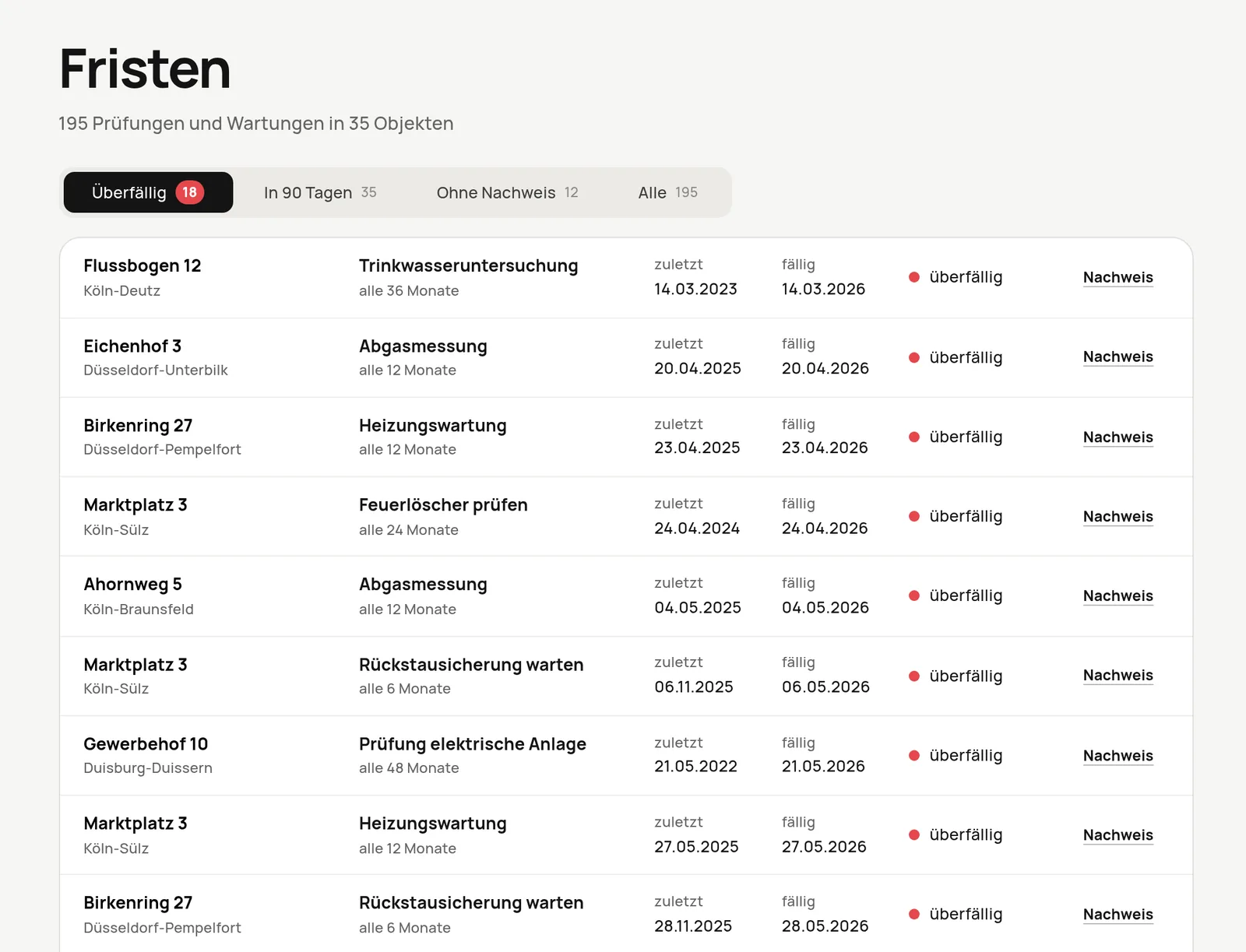Select the Trinkwasseruntersuchung entry
The image size is (1246, 952).
[x=468, y=265]
